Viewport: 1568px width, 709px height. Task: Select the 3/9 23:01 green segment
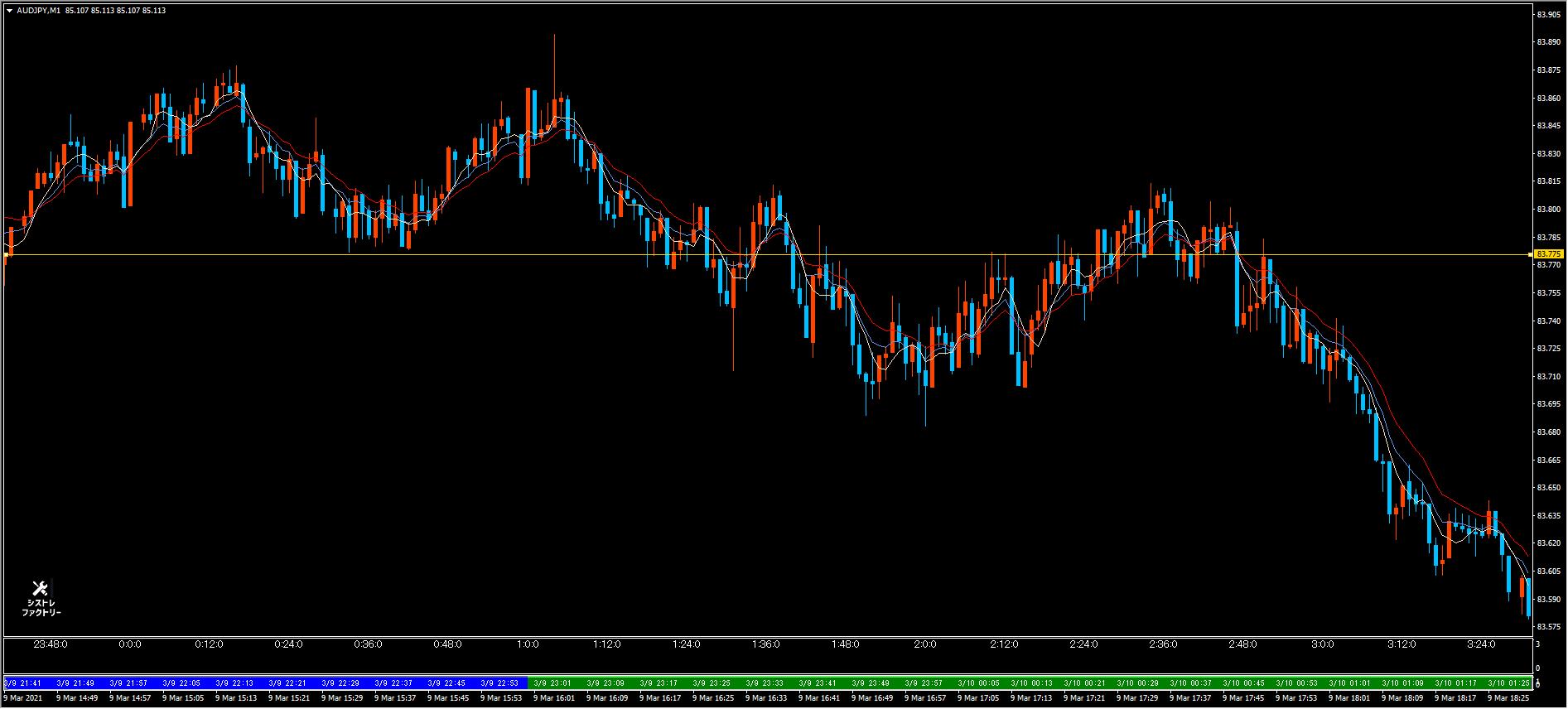[552, 683]
